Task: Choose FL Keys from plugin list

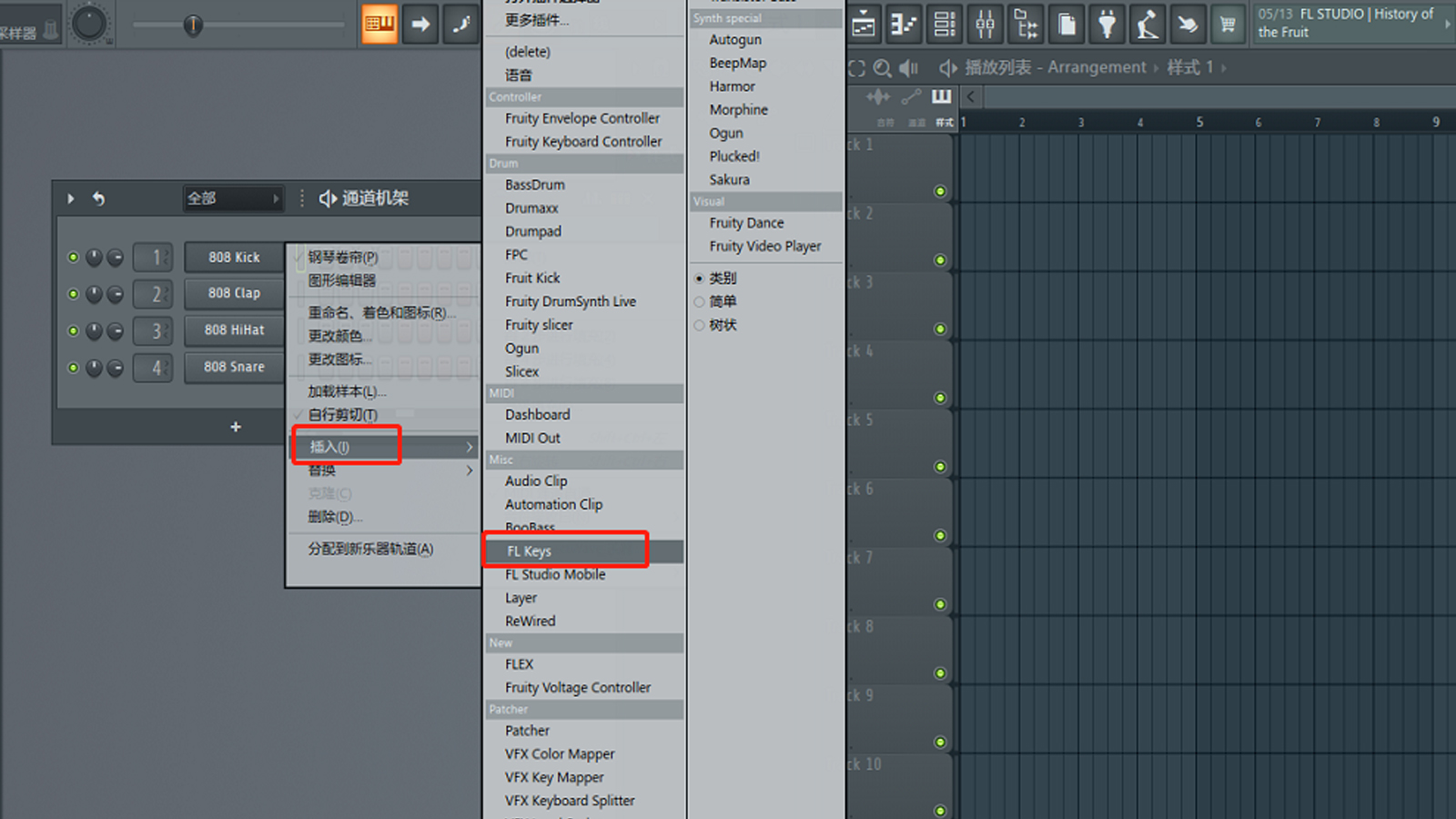Action: click(584, 551)
